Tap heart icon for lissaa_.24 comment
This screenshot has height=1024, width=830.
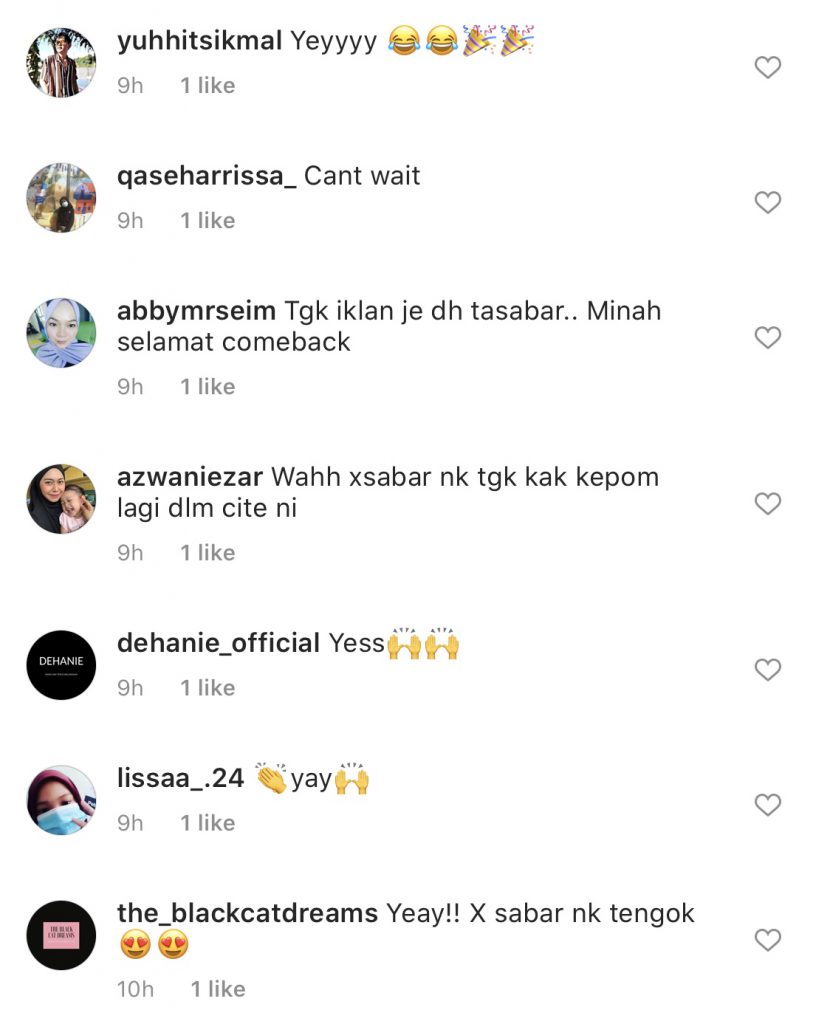[767, 805]
